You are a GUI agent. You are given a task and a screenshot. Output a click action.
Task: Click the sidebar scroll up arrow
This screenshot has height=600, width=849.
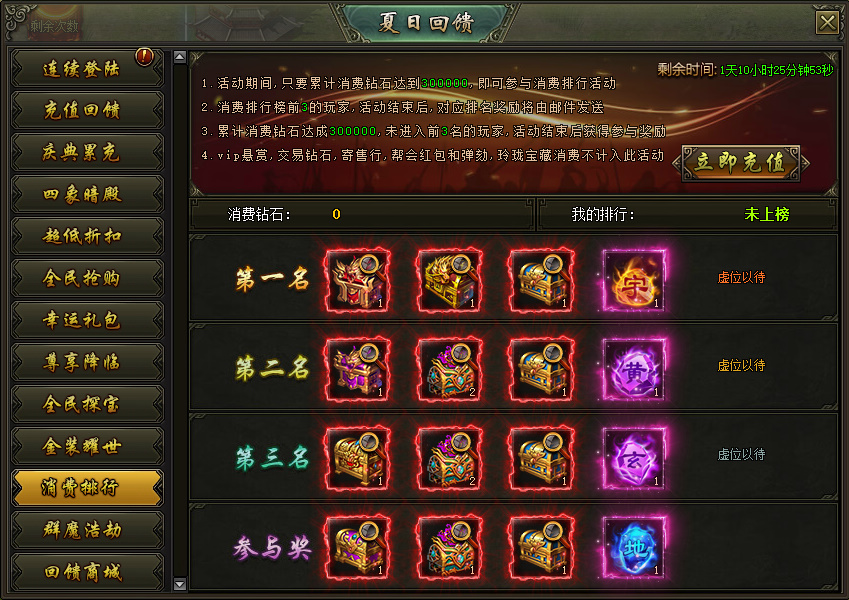pyautogui.click(x=180, y=56)
